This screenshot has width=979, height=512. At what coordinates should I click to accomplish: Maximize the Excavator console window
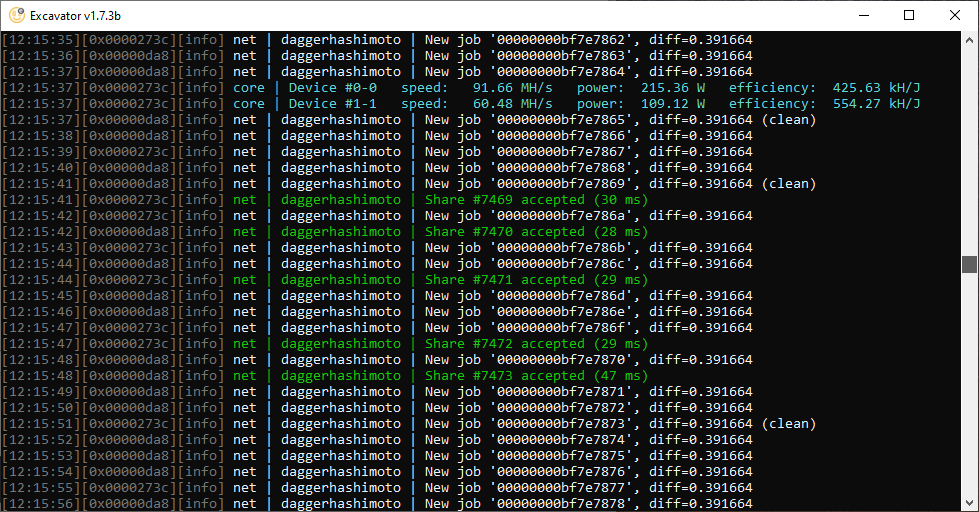point(909,15)
